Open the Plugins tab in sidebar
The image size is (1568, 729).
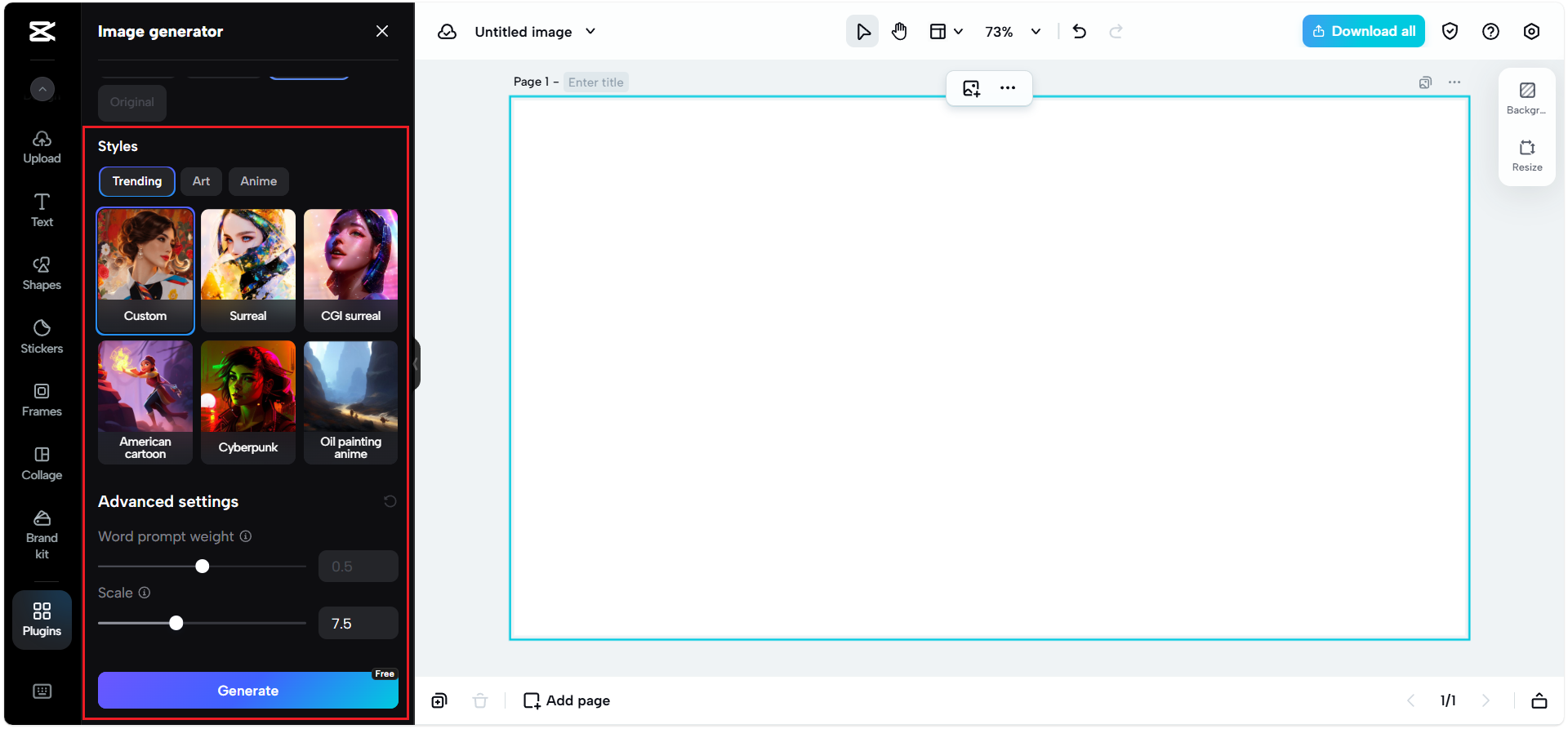click(x=42, y=620)
